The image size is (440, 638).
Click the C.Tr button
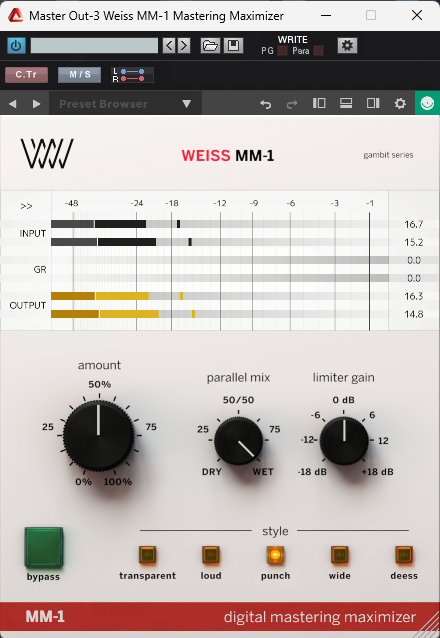[26, 75]
